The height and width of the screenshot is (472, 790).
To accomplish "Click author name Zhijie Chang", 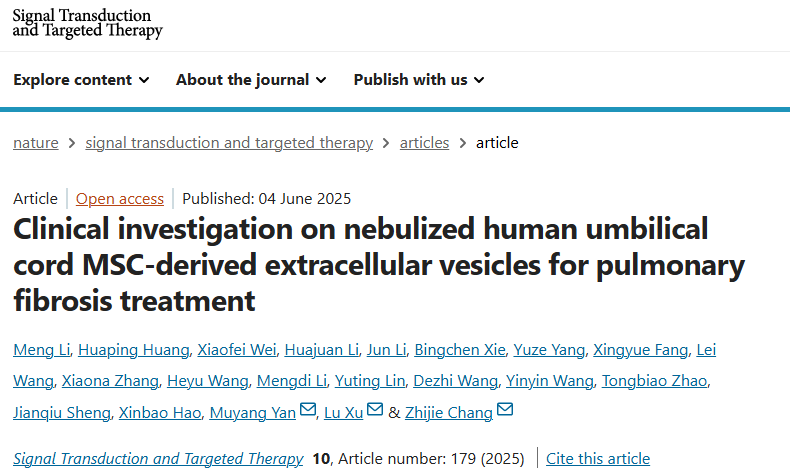I will 448,411.
